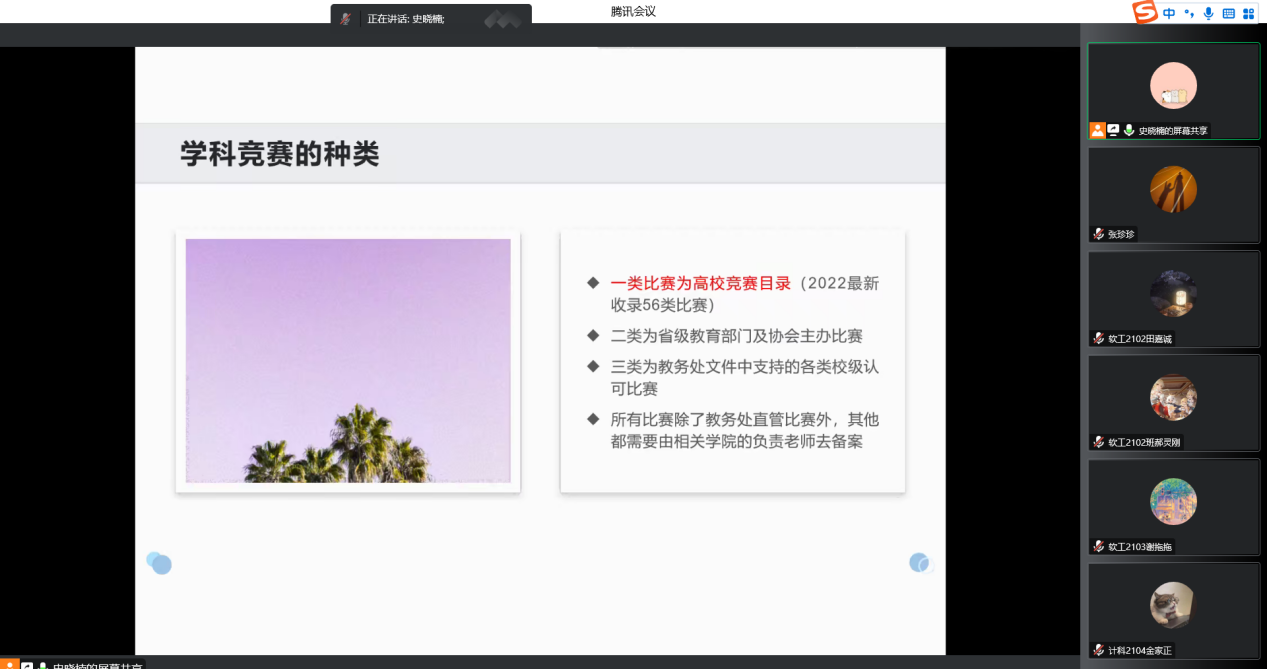Click 软工2103谢拖拖's colorful avatar
The width and height of the screenshot is (1267, 669).
coord(1173,501)
